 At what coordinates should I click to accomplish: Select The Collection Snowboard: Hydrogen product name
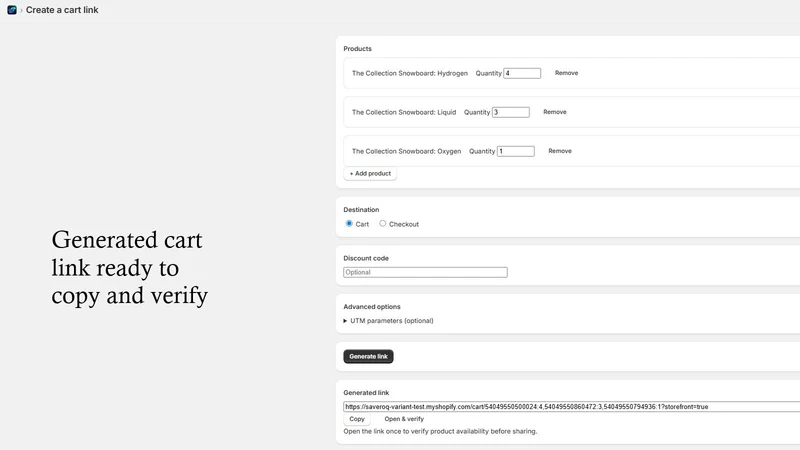410,73
